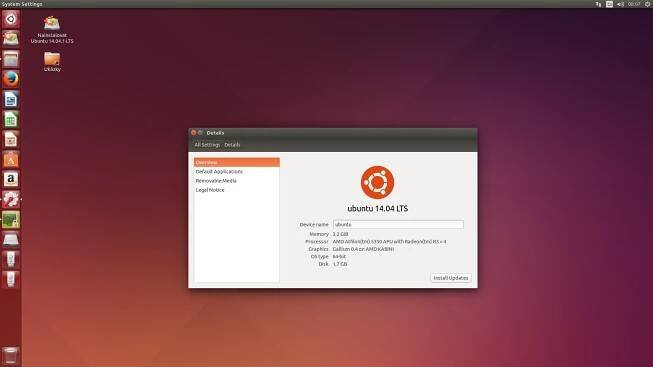Open LibreOffice Impress from the launcher
This screenshot has width=653, height=367.
(11, 140)
